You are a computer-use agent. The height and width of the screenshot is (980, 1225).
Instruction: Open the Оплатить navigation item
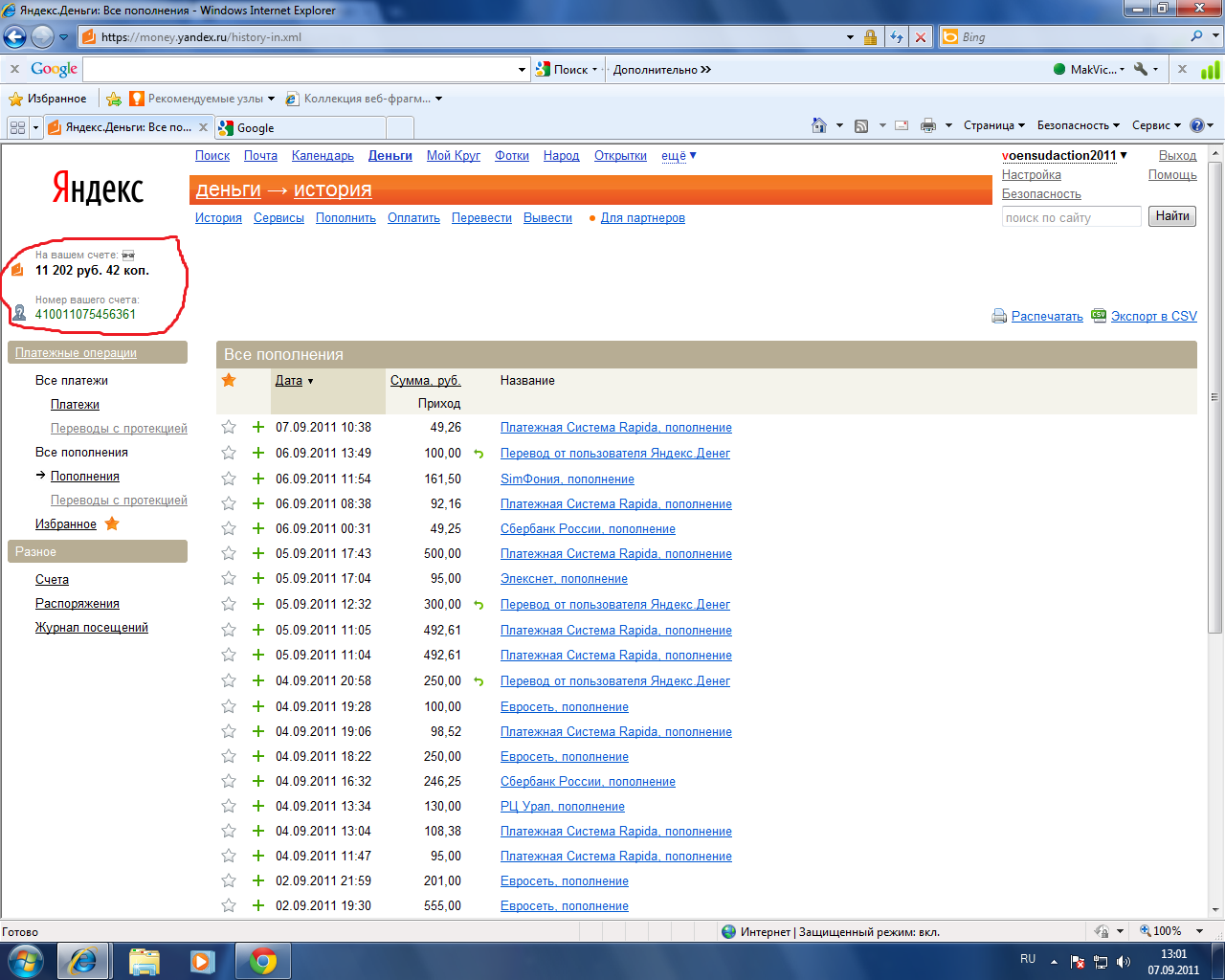(x=413, y=218)
